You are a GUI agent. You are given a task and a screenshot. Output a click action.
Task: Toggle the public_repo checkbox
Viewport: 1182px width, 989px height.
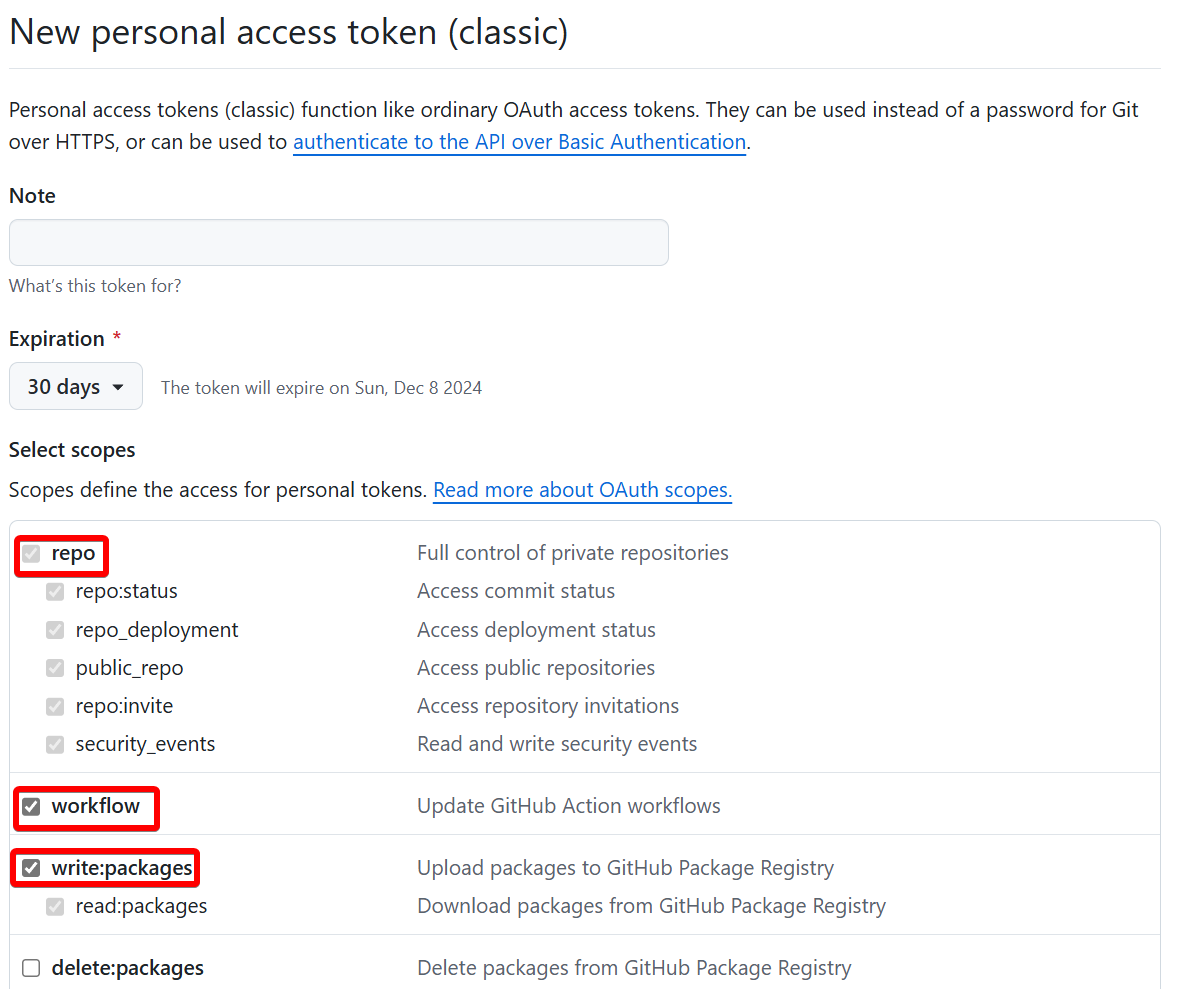[x=55, y=668]
